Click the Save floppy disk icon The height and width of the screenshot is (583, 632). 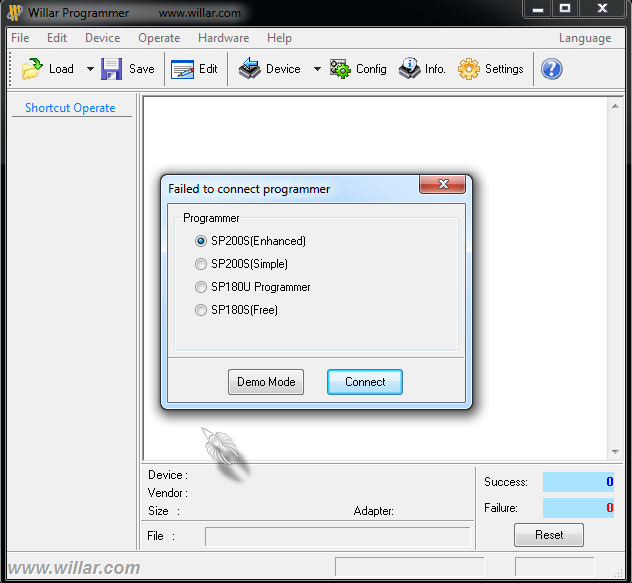click(111, 69)
